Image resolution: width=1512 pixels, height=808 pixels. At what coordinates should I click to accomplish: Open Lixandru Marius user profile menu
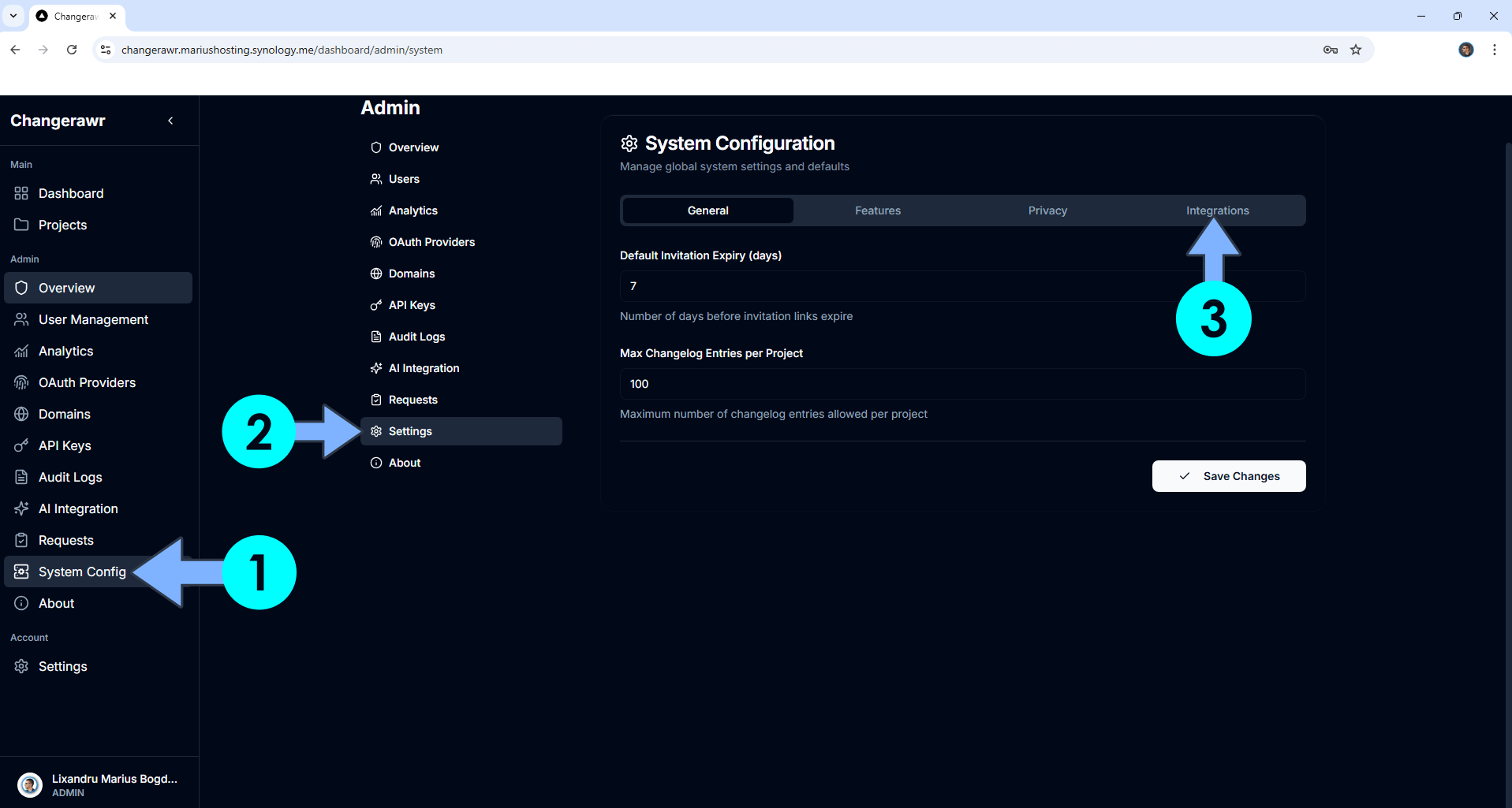99,785
